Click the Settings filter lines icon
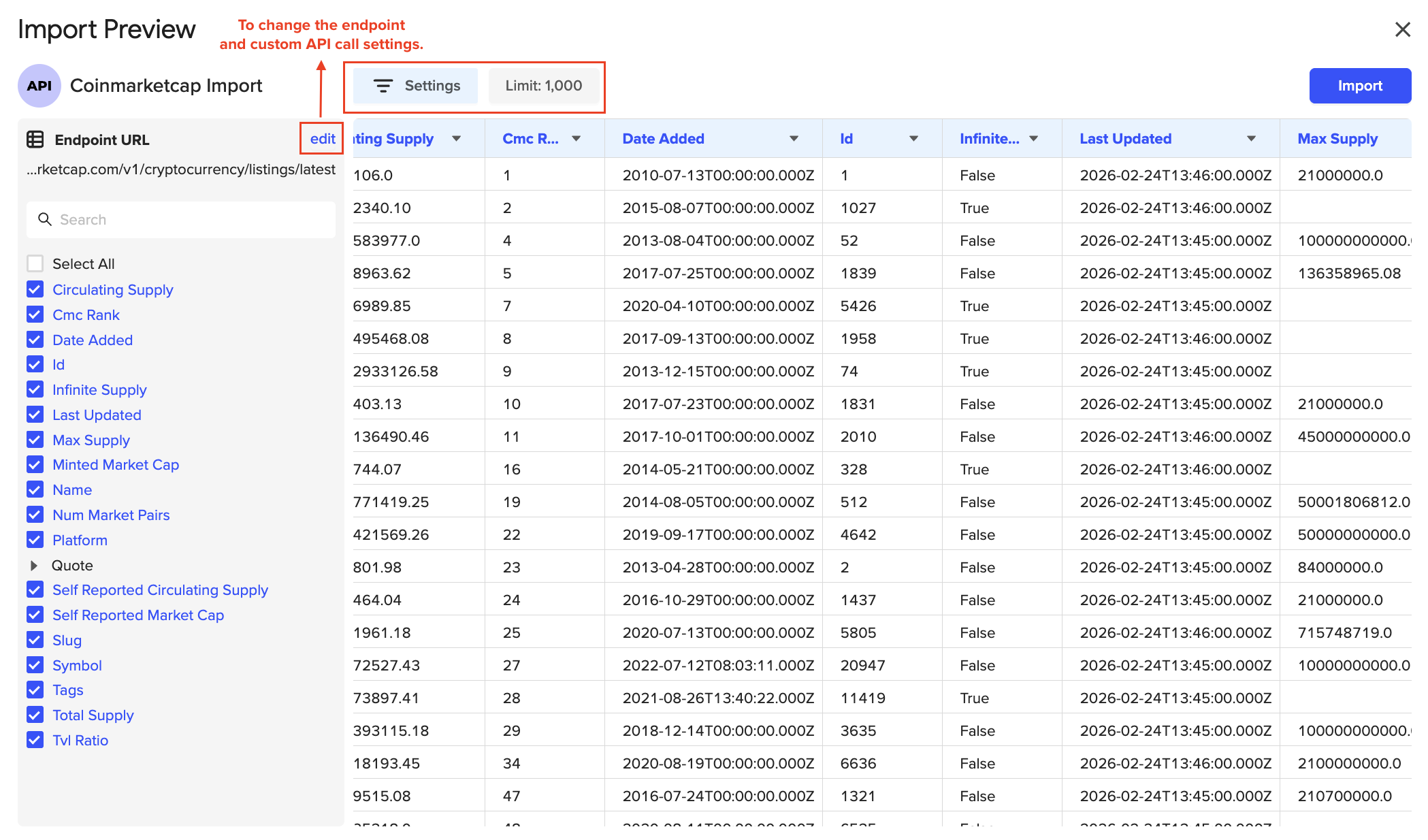This screenshot has height=840, width=1428. (x=383, y=86)
